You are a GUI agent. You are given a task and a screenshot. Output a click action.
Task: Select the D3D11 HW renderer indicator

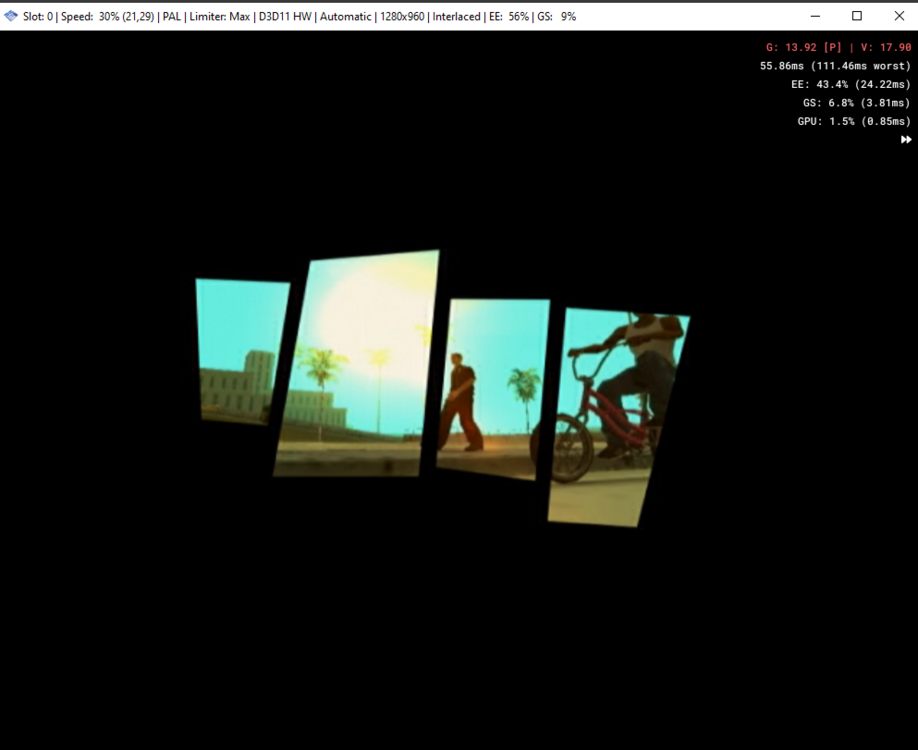tap(283, 16)
